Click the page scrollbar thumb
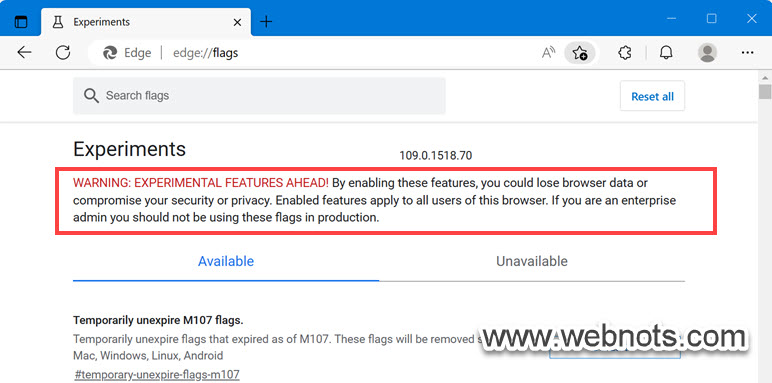Viewport: 772px width, 383px height. 765,92
